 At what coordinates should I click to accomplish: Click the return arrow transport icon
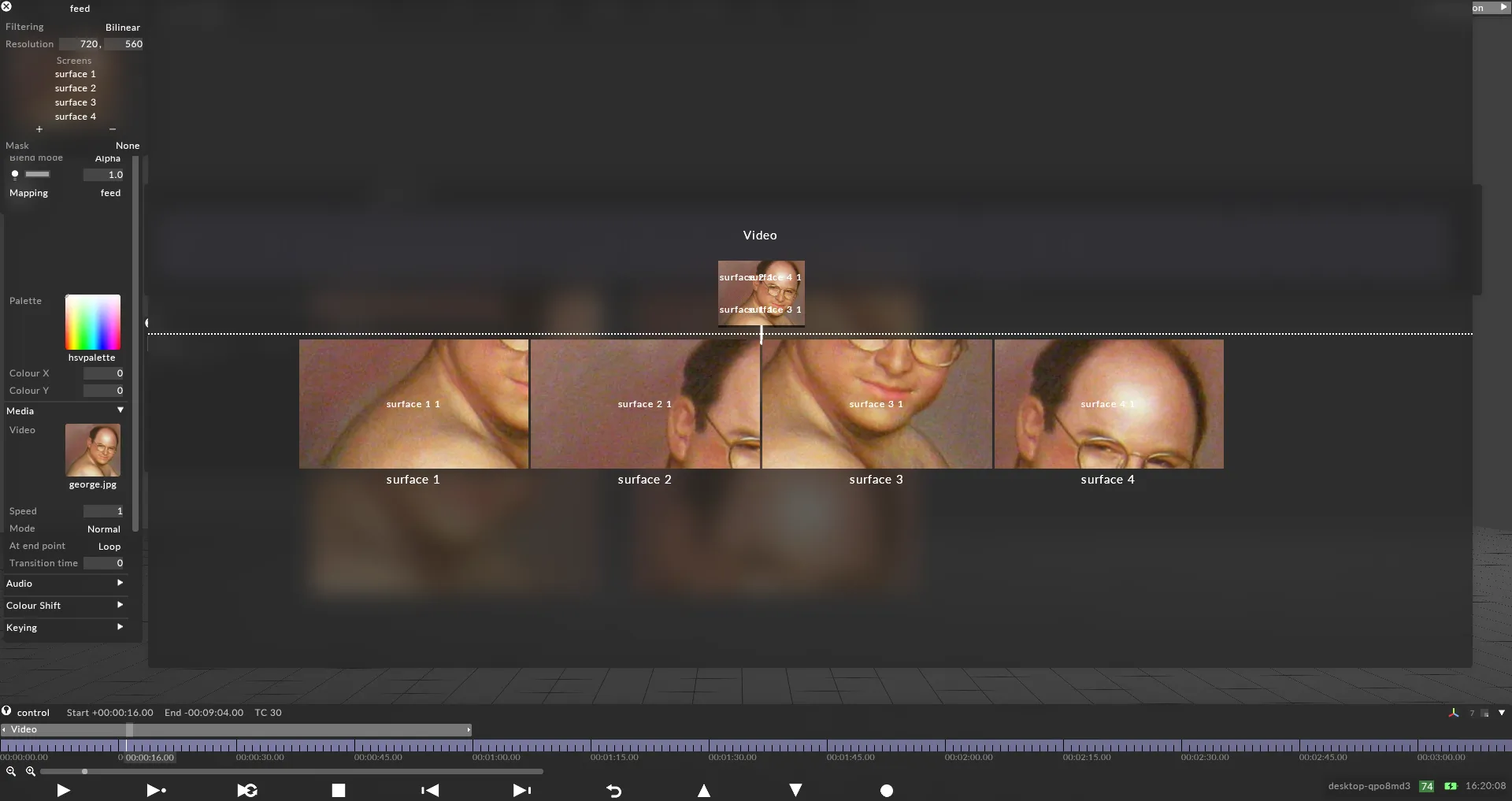[614, 791]
